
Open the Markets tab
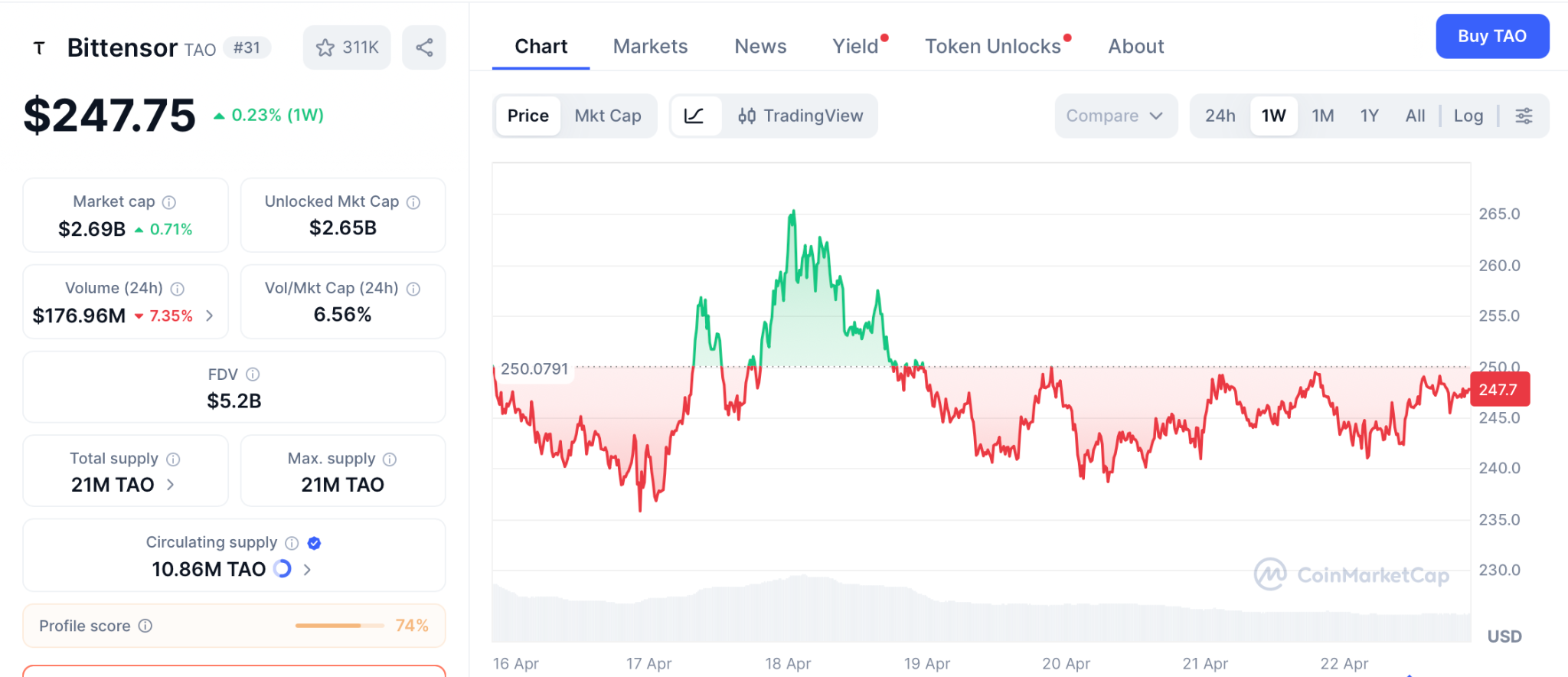650,47
